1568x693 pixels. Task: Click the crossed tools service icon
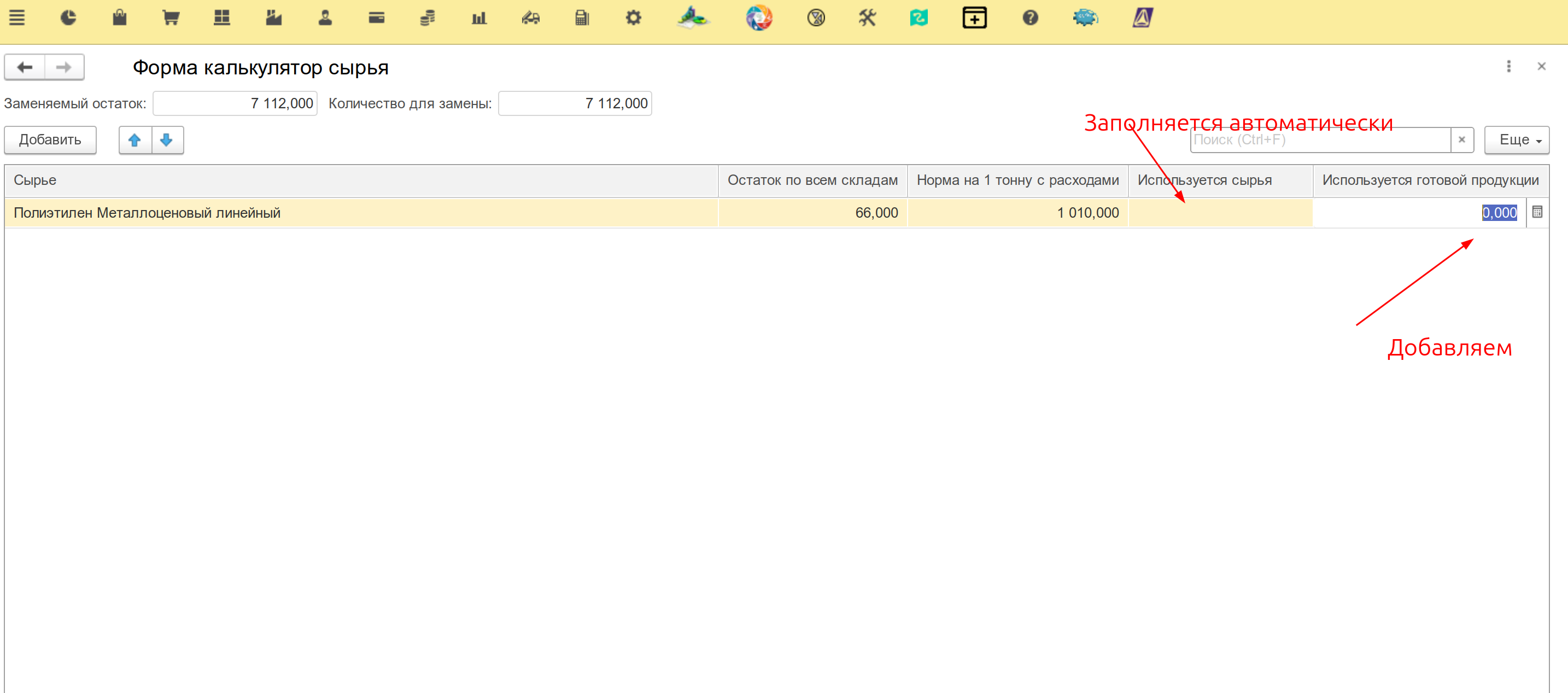[x=868, y=18]
